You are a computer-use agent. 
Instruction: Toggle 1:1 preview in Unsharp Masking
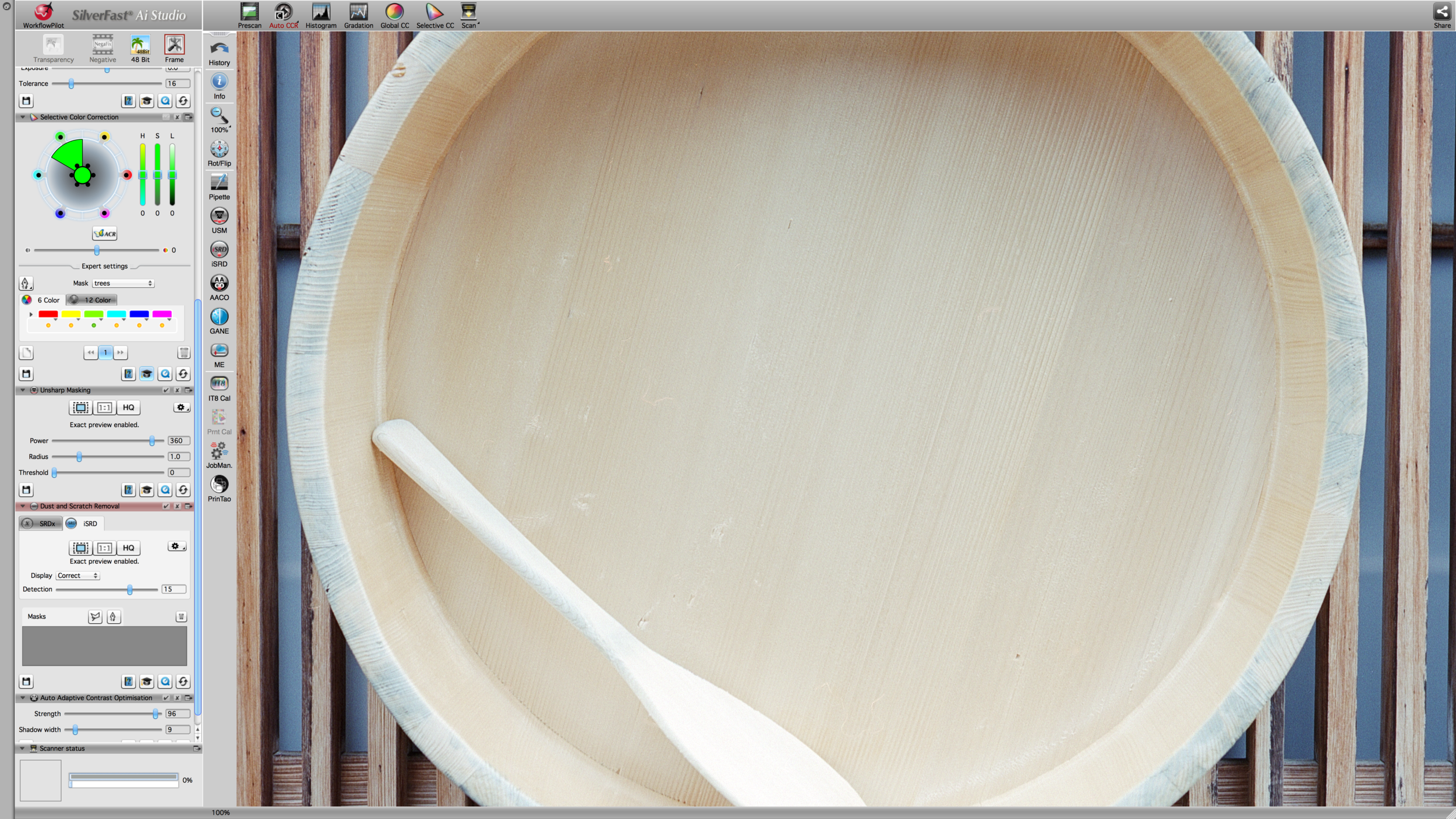[x=105, y=407]
